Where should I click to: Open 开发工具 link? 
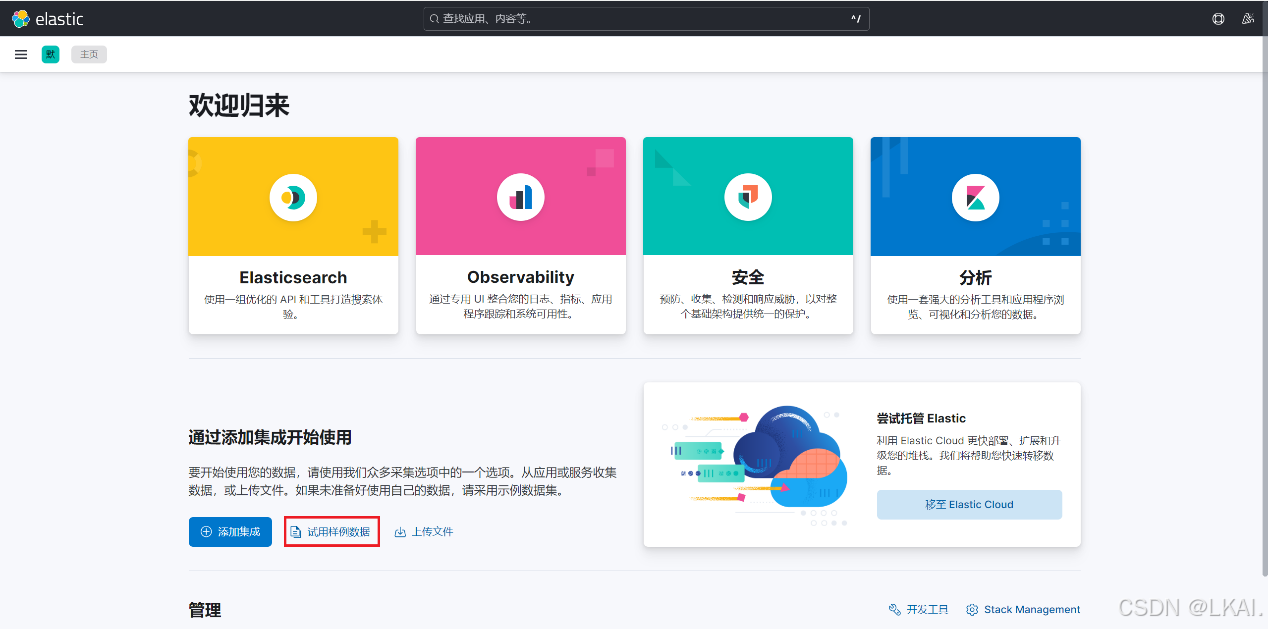click(919, 609)
